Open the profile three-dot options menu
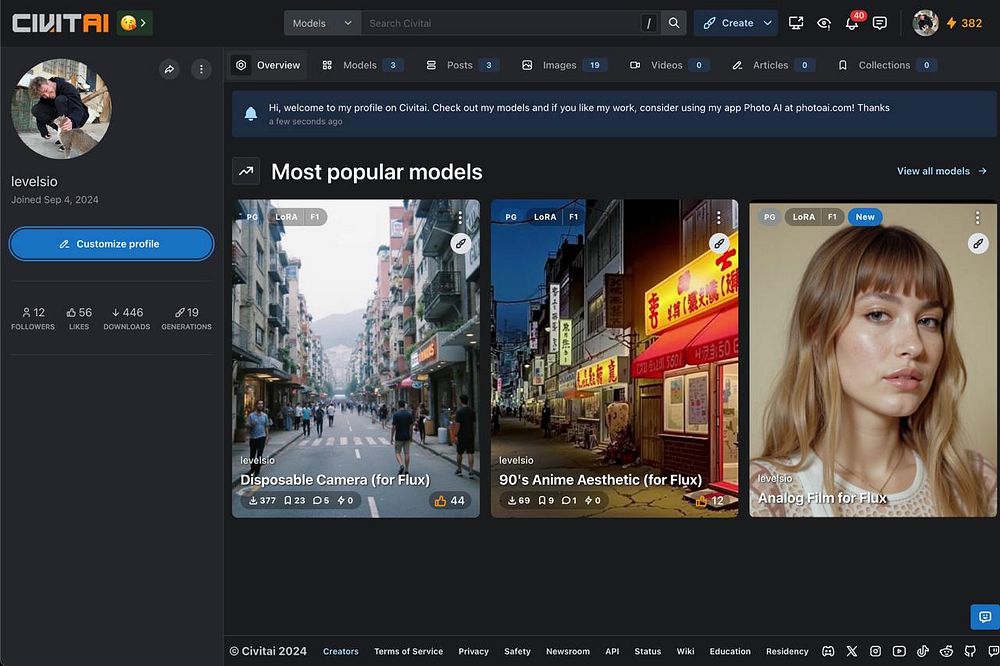 [201, 69]
